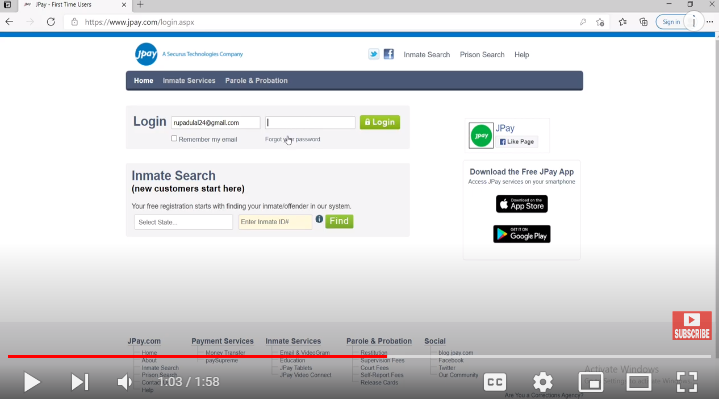This screenshot has width=719, height=399.
Task: Open the Select State dropdown
Action: [183, 222]
